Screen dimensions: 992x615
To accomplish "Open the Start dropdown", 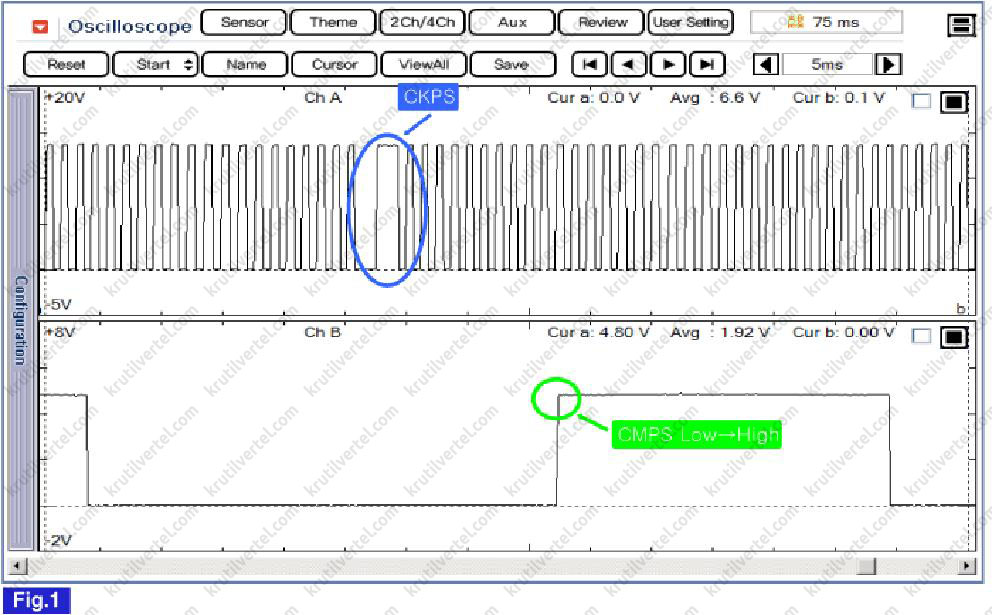I will coord(155,65).
